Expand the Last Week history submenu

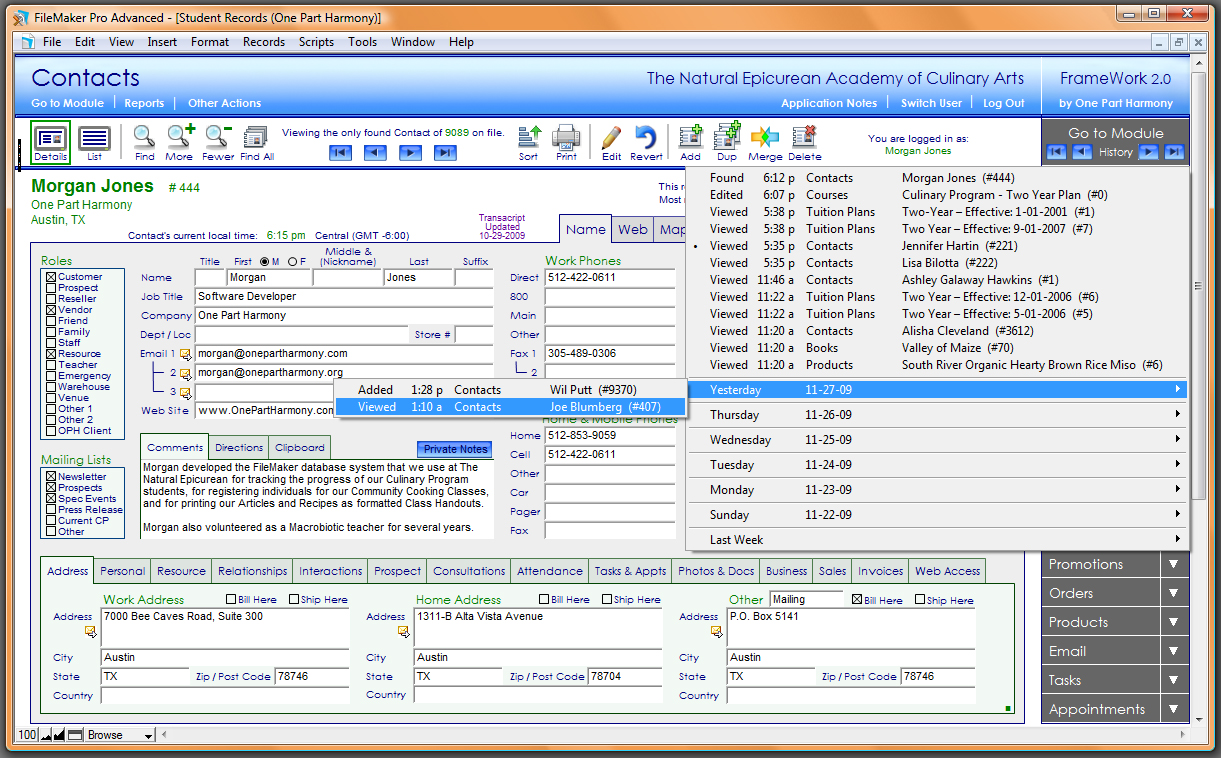(x=937, y=540)
